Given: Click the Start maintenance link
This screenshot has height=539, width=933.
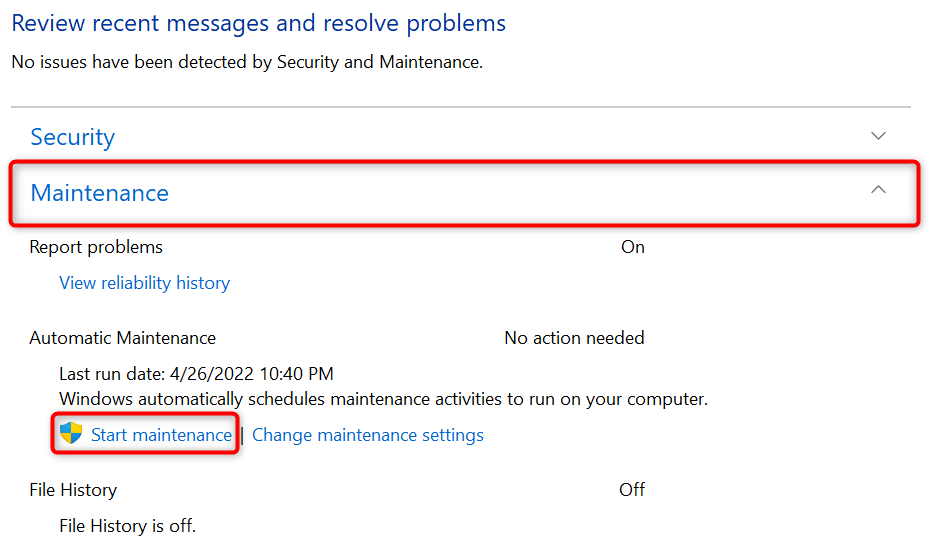Looking at the screenshot, I should (x=161, y=435).
